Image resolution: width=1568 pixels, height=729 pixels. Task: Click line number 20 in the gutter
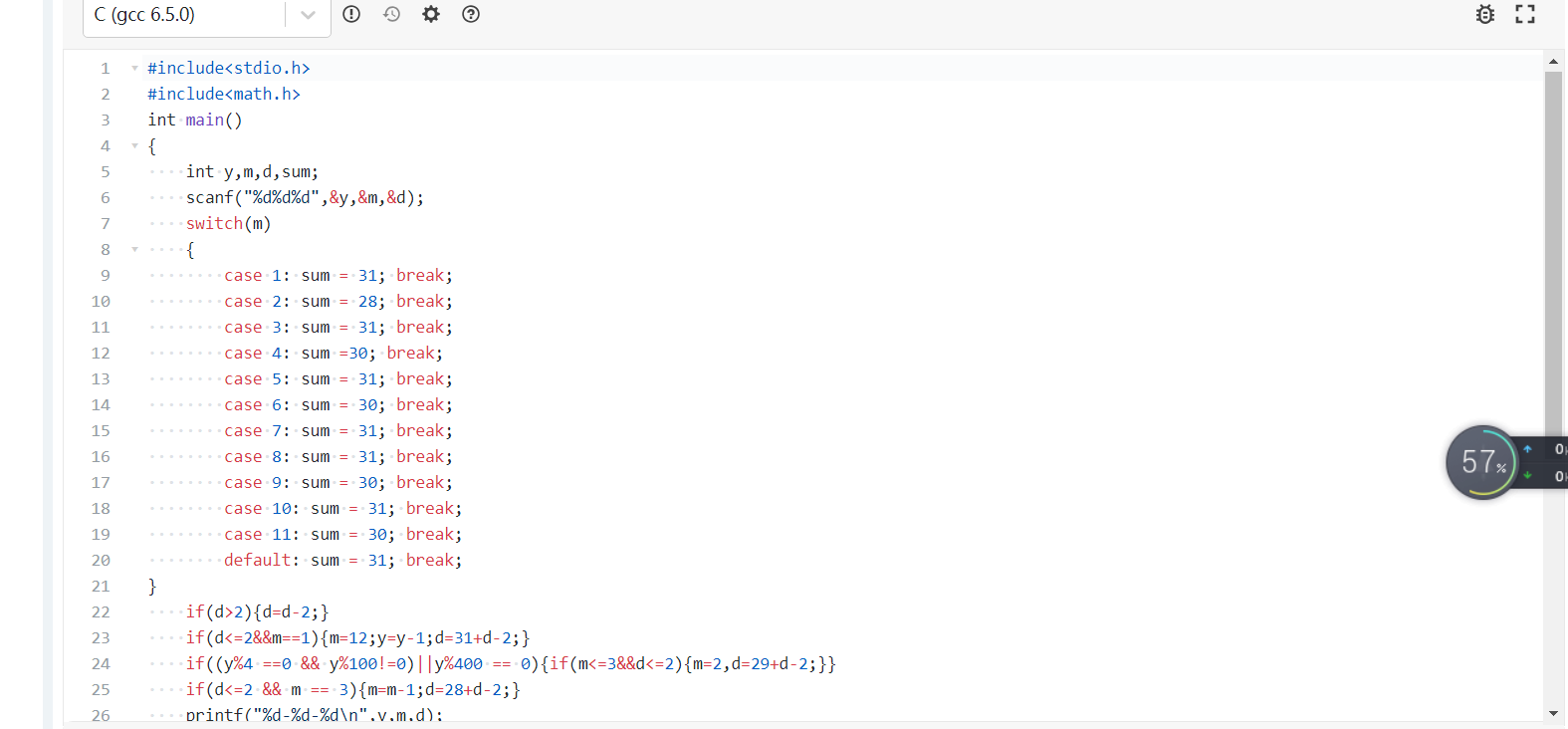point(101,560)
